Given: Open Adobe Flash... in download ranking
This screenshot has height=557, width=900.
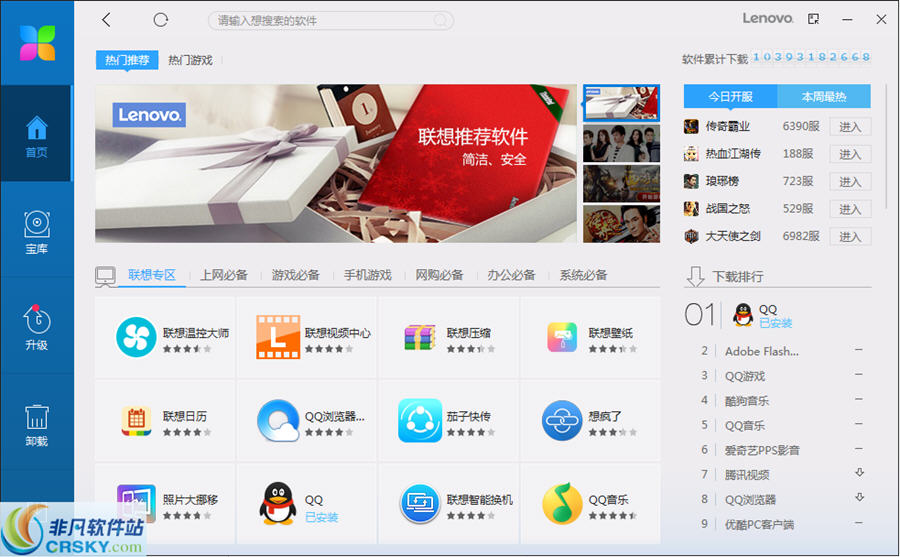Looking at the screenshot, I should [x=762, y=351].
